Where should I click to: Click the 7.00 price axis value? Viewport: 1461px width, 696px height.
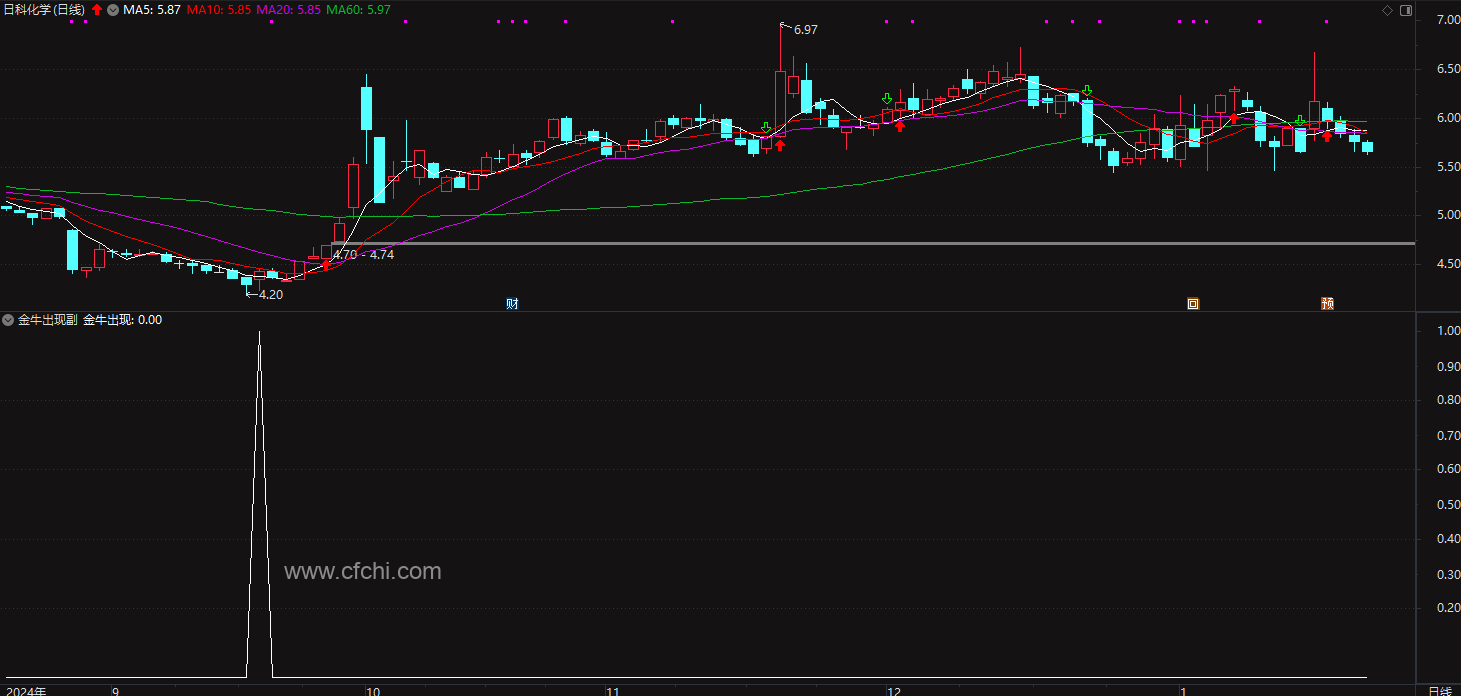pos(1448,20)
